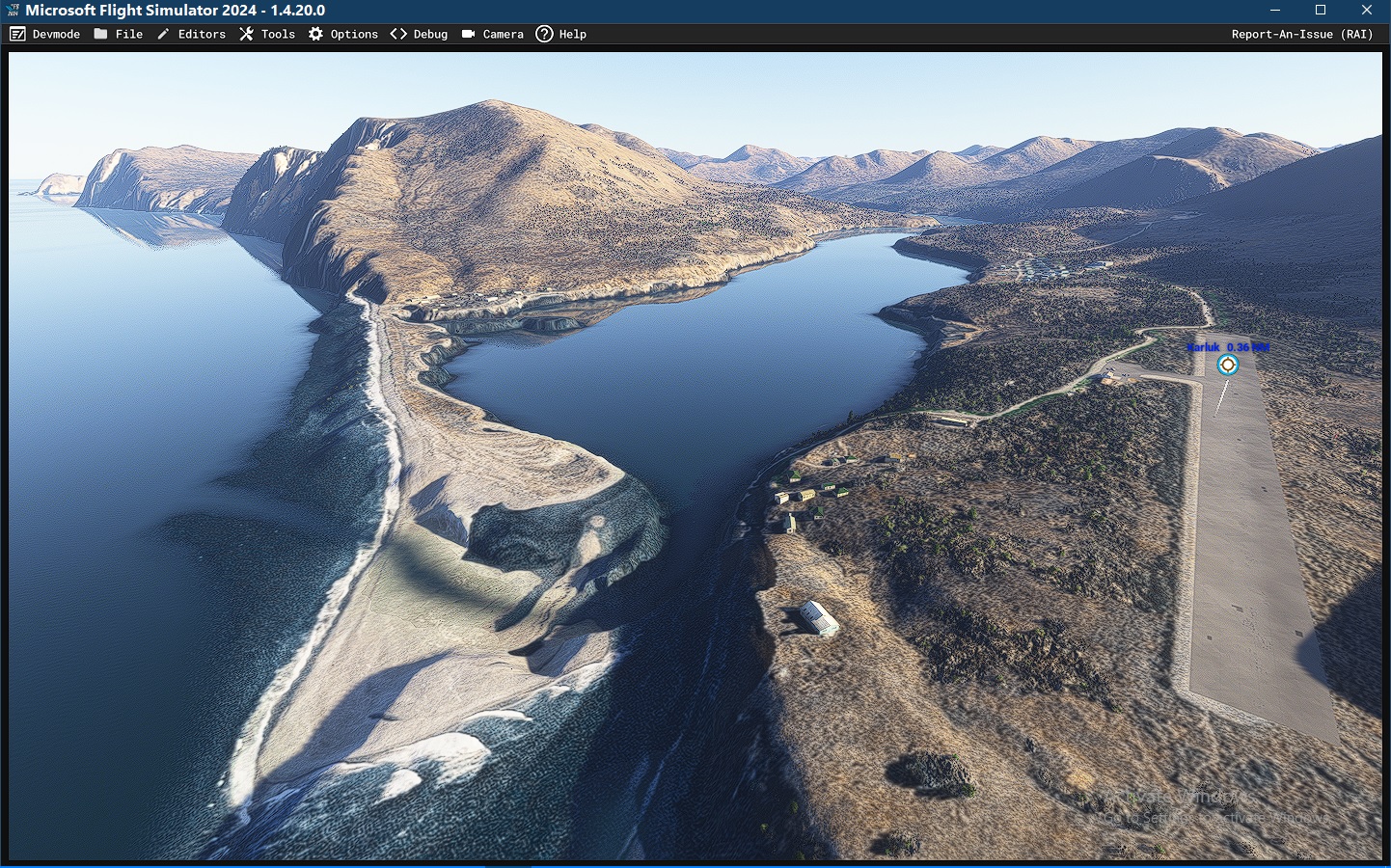This screenshot has width=1391, height=868.
Task: Click the code brackets Debug icon
Action: 398,34
